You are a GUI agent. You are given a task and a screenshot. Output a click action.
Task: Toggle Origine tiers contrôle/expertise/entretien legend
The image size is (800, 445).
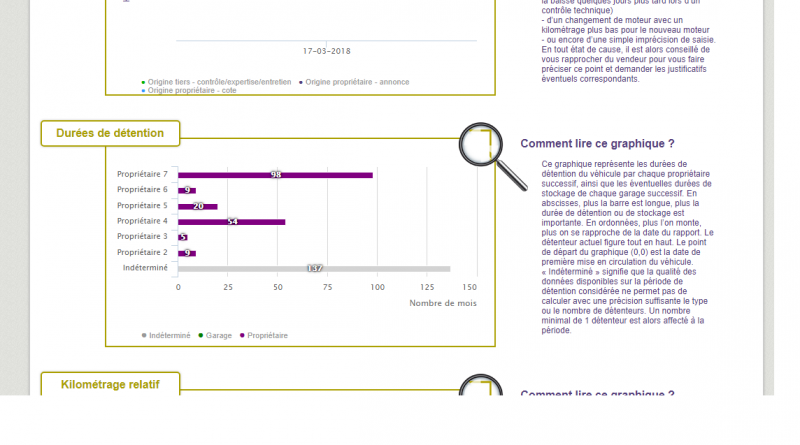pyautogui.click(x=216, y=82)
